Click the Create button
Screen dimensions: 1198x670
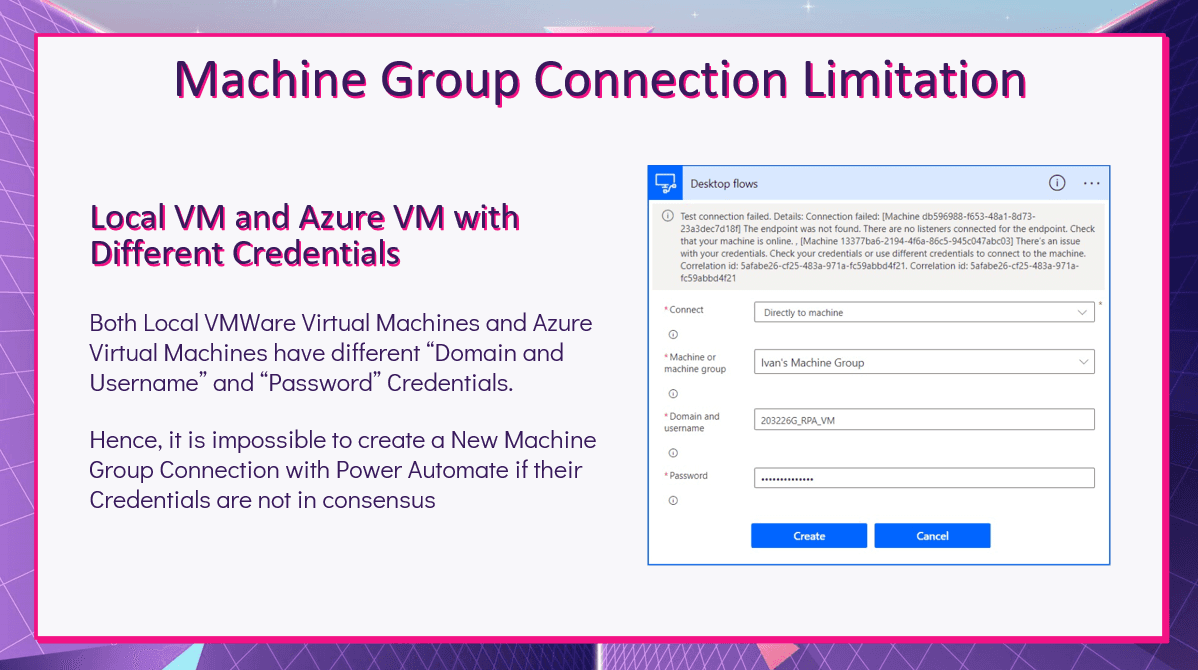pyautogui.click(x=809, y=536)
